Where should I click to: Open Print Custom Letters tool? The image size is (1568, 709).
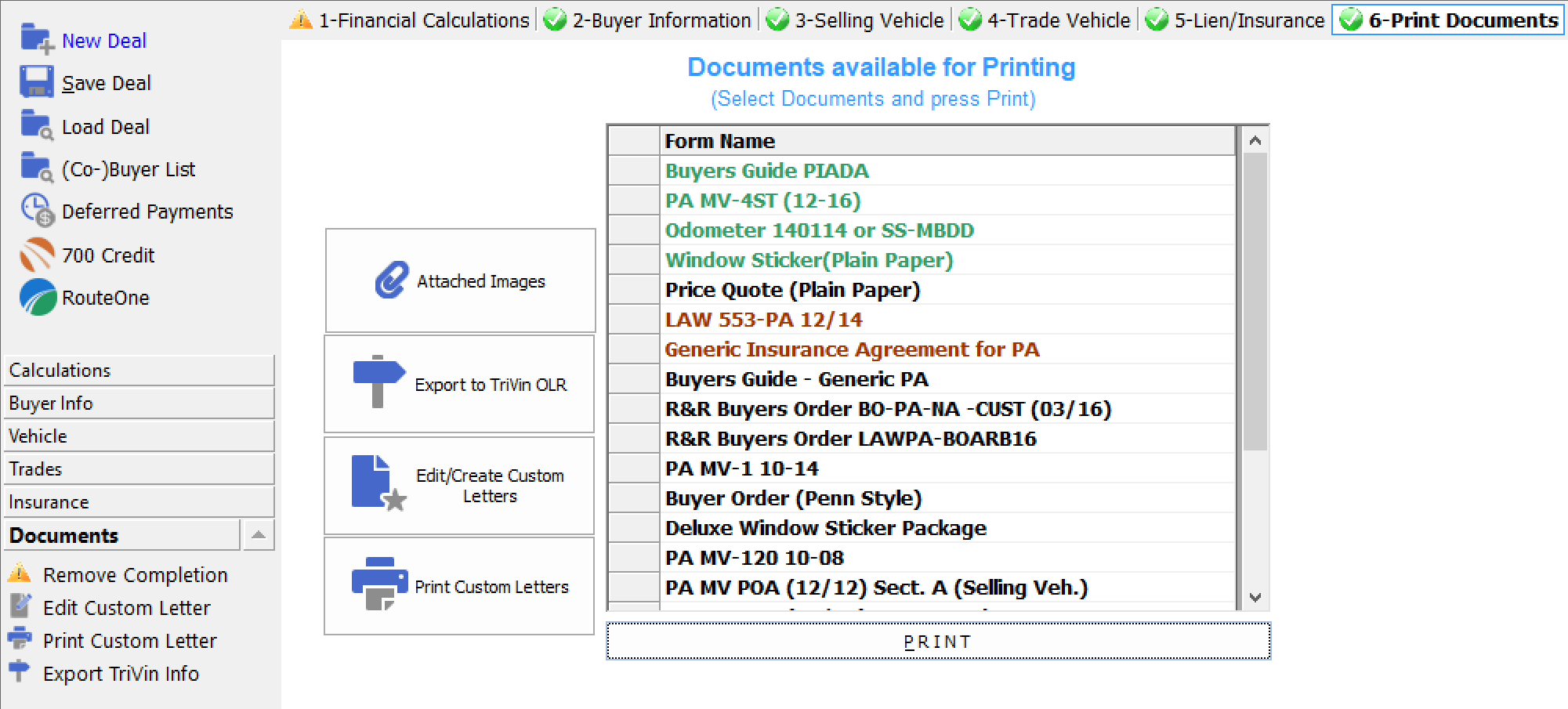coord(458,586)
